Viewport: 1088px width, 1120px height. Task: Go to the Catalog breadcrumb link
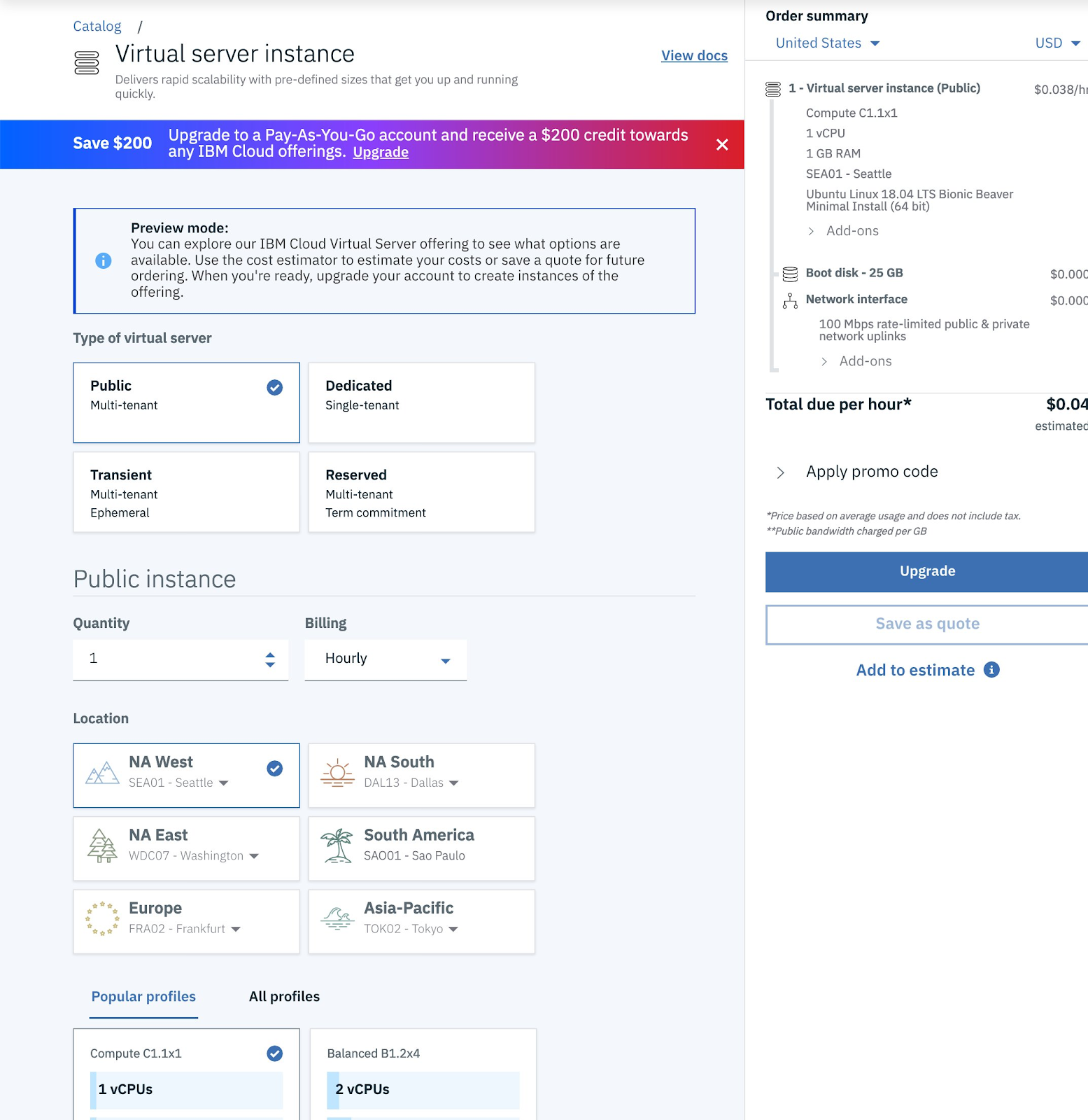(97, 26)
